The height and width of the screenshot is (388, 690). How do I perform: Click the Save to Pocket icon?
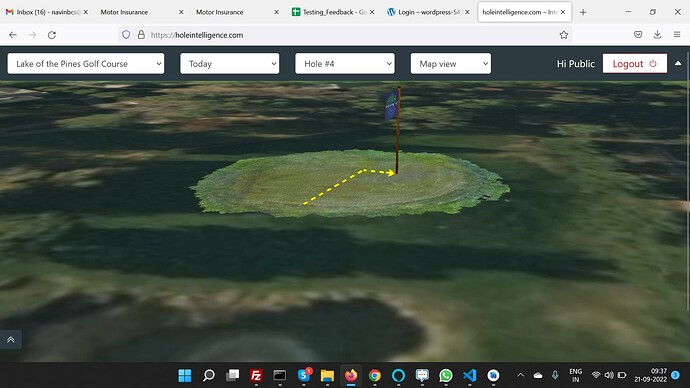pyautogui.click(x=638, y=35)
